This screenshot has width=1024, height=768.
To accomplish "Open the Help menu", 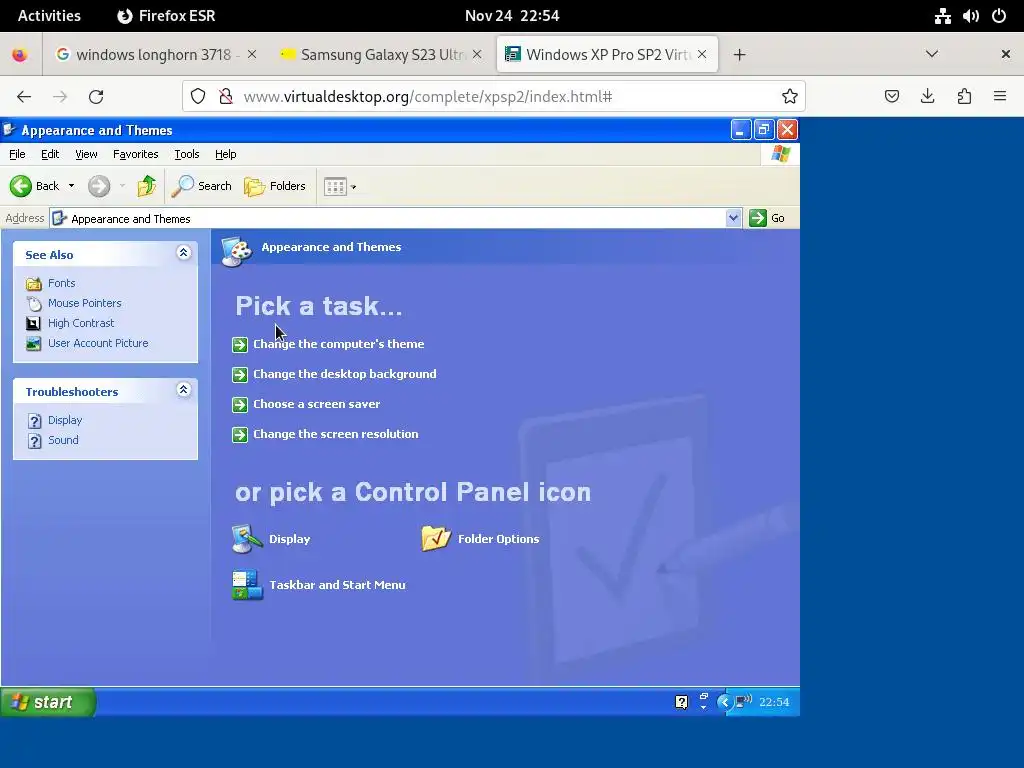I will click(x=225, y=154).
